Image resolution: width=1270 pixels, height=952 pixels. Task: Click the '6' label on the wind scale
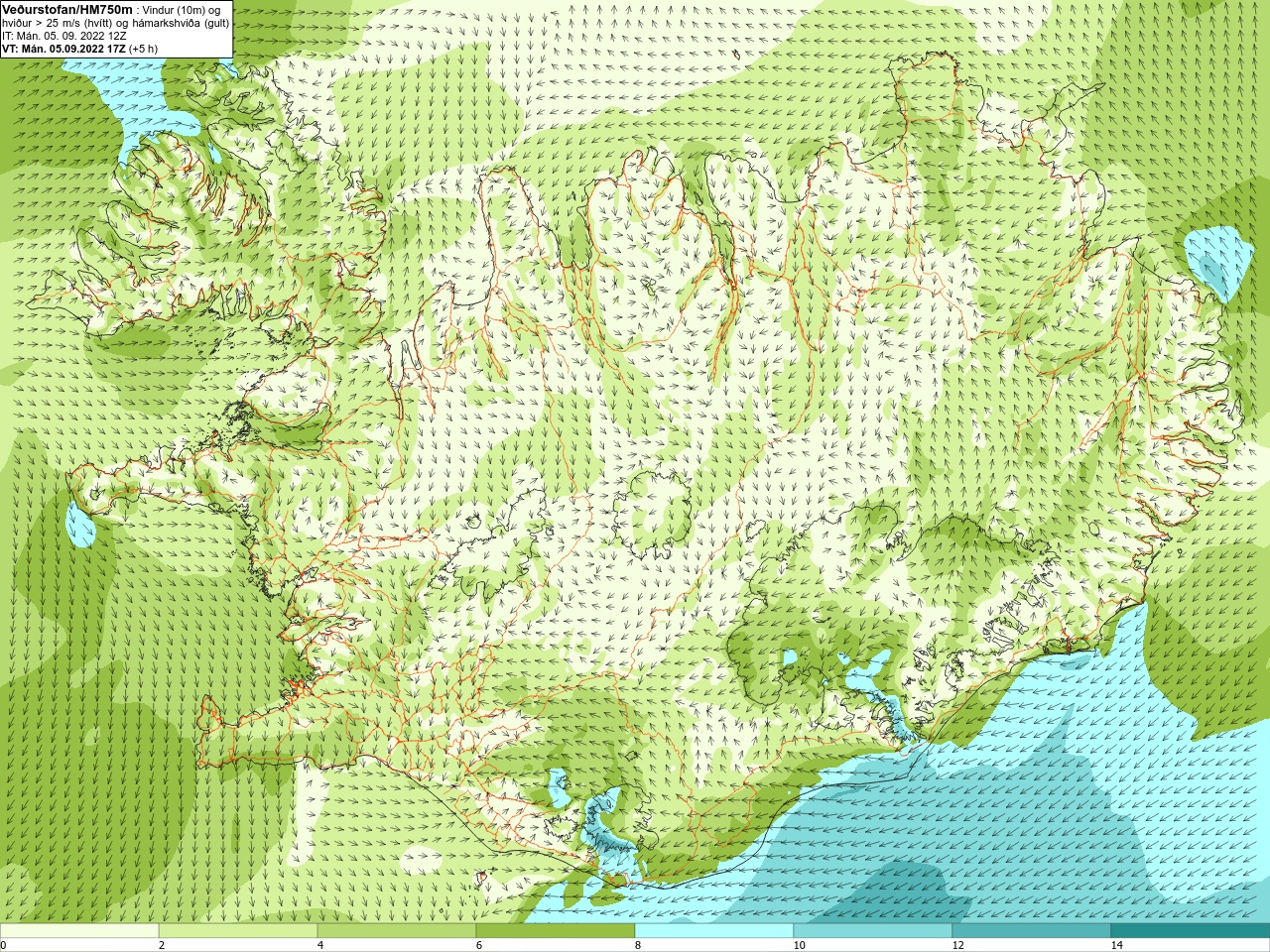pyautogui.click(x=479, y=945)
